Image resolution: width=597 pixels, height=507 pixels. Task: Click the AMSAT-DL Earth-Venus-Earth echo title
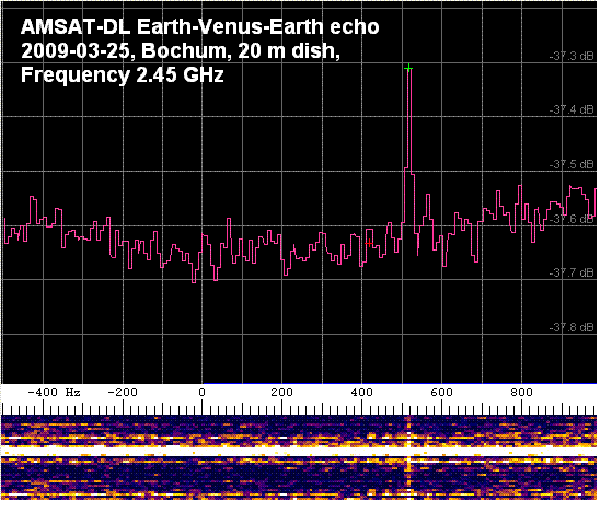[x=200, y=27]
